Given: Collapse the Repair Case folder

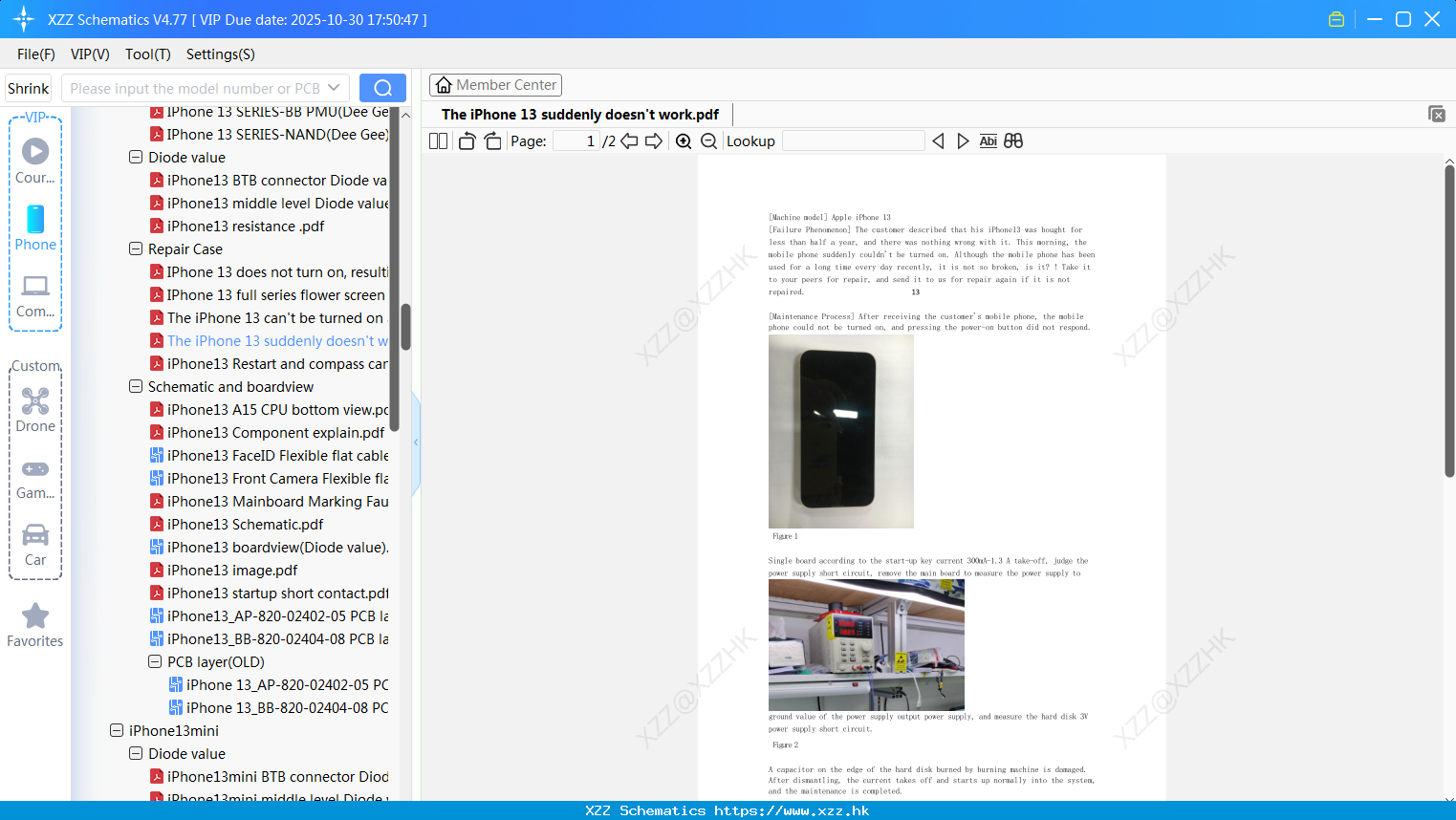Looking at the screenshot, I should [x=136, y=248].
